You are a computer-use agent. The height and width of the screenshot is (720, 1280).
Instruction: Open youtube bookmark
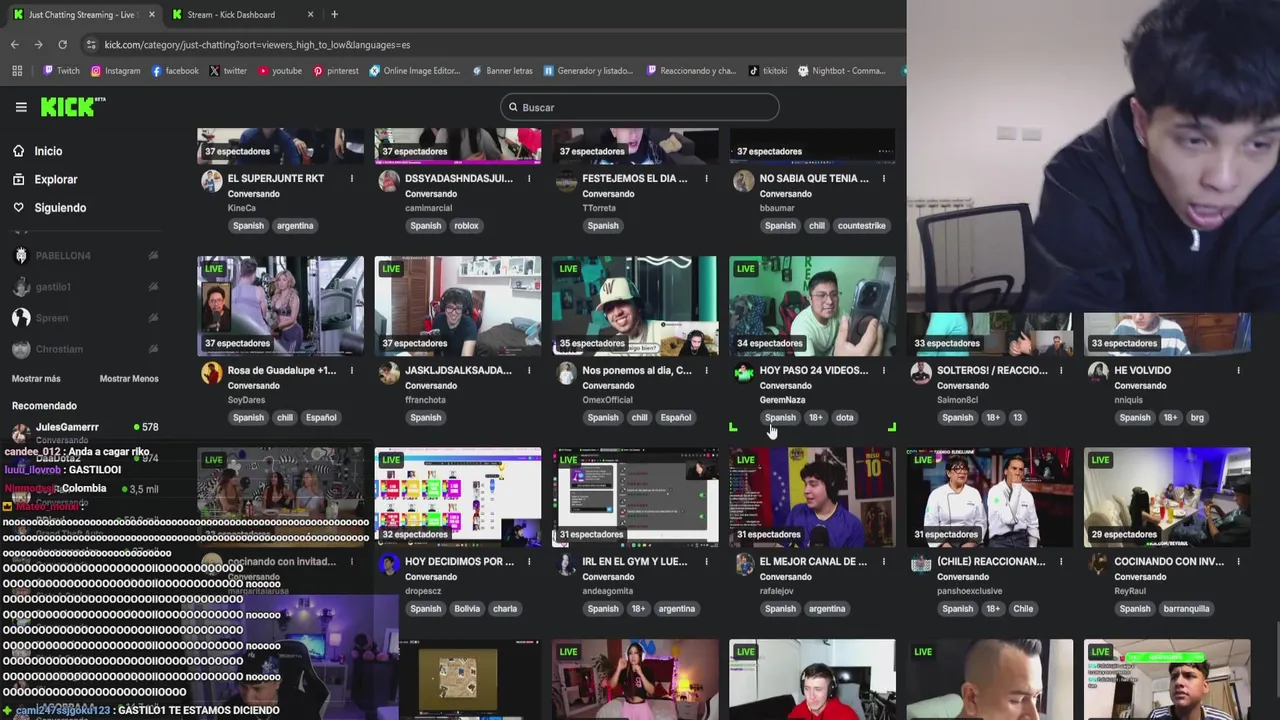(280, 71)
